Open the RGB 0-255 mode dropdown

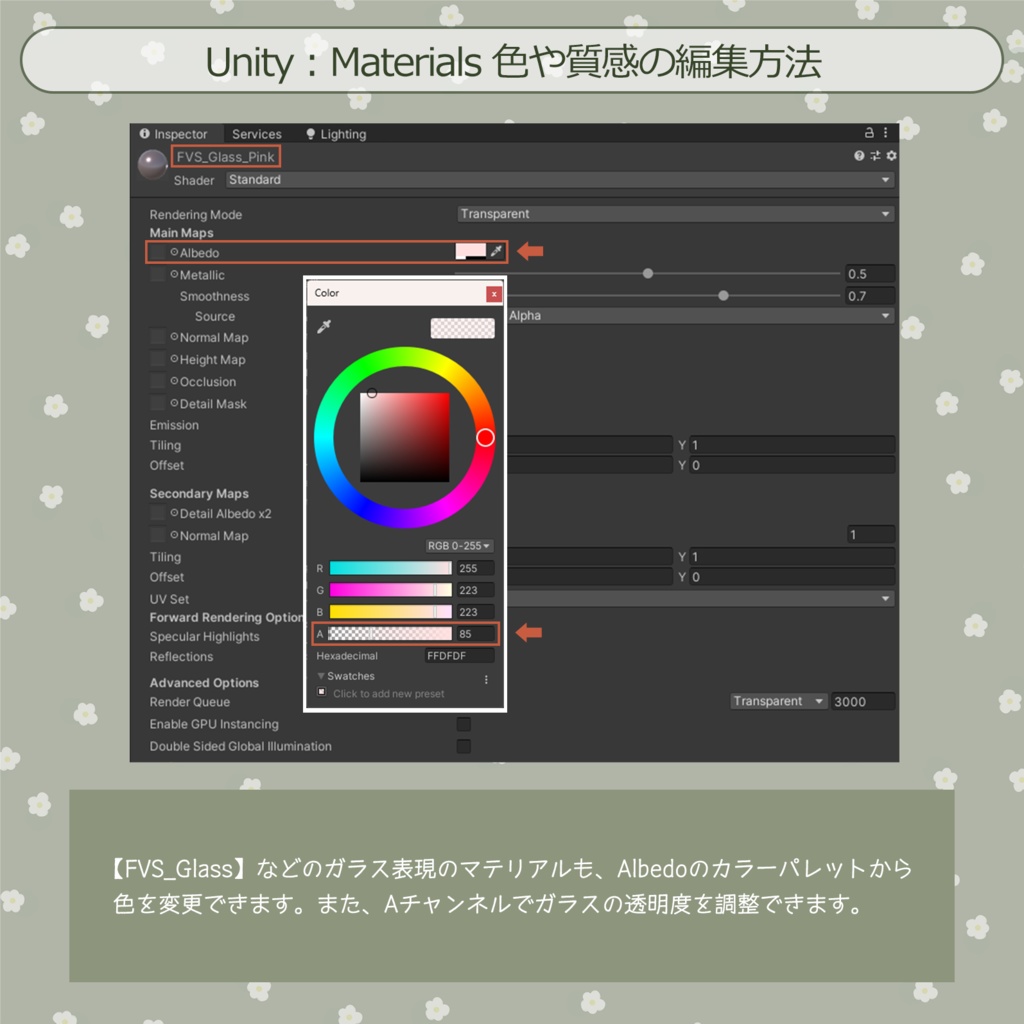click(x=461, y=545)
